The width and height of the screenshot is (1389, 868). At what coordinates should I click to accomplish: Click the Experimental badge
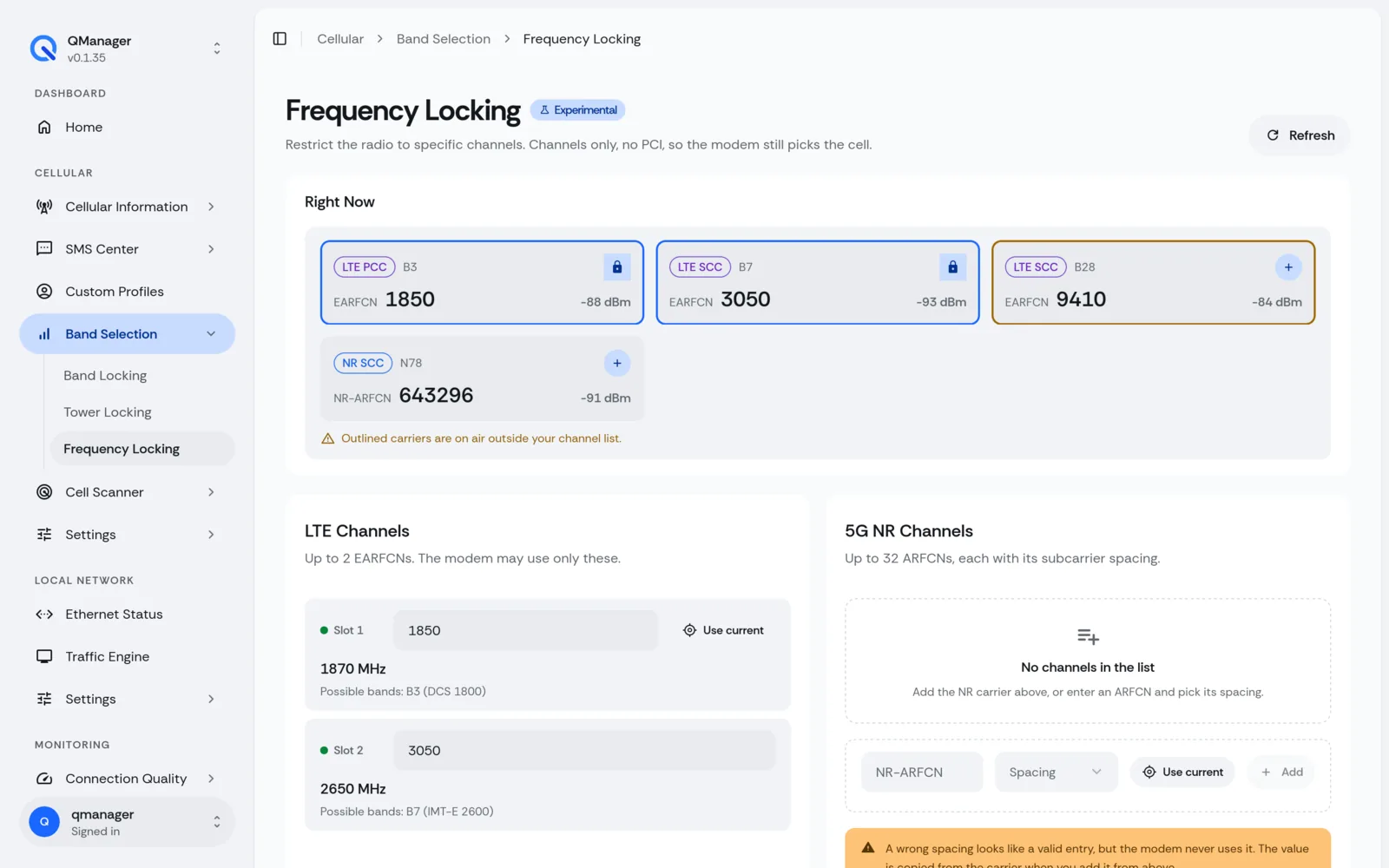(578, 110)
